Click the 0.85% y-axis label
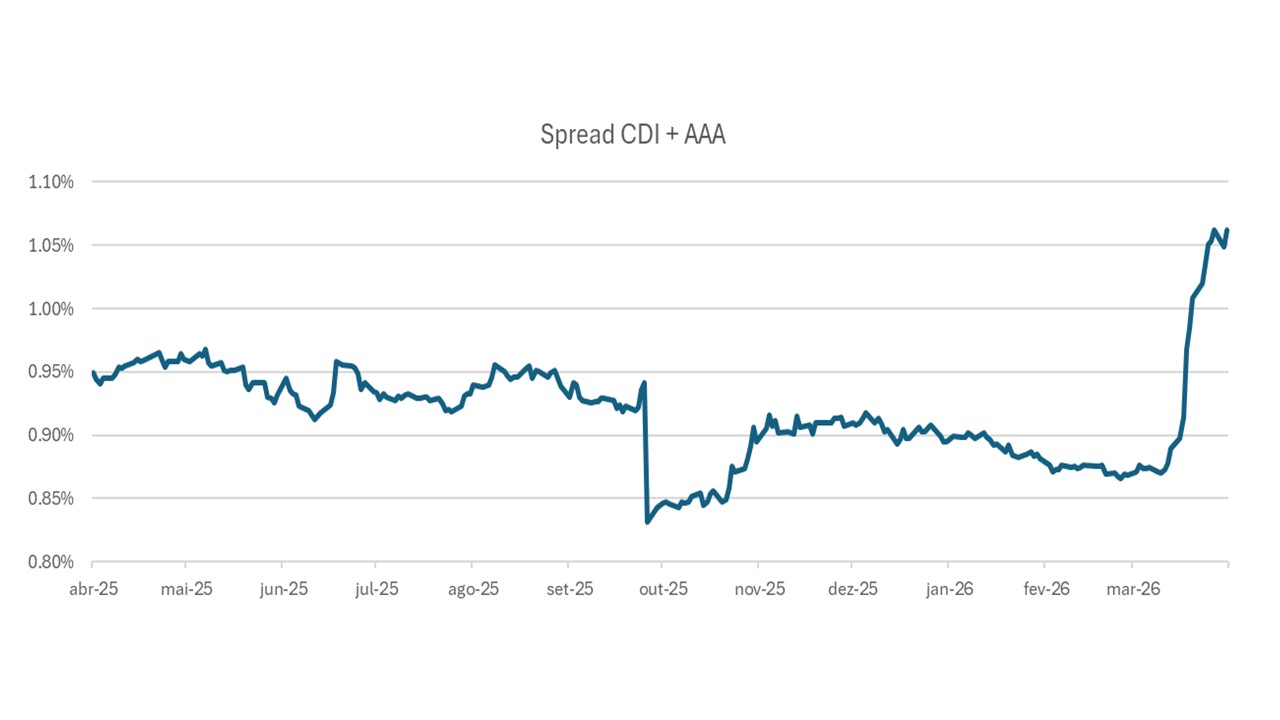1280x720 pixels. [x=52, y=499]
